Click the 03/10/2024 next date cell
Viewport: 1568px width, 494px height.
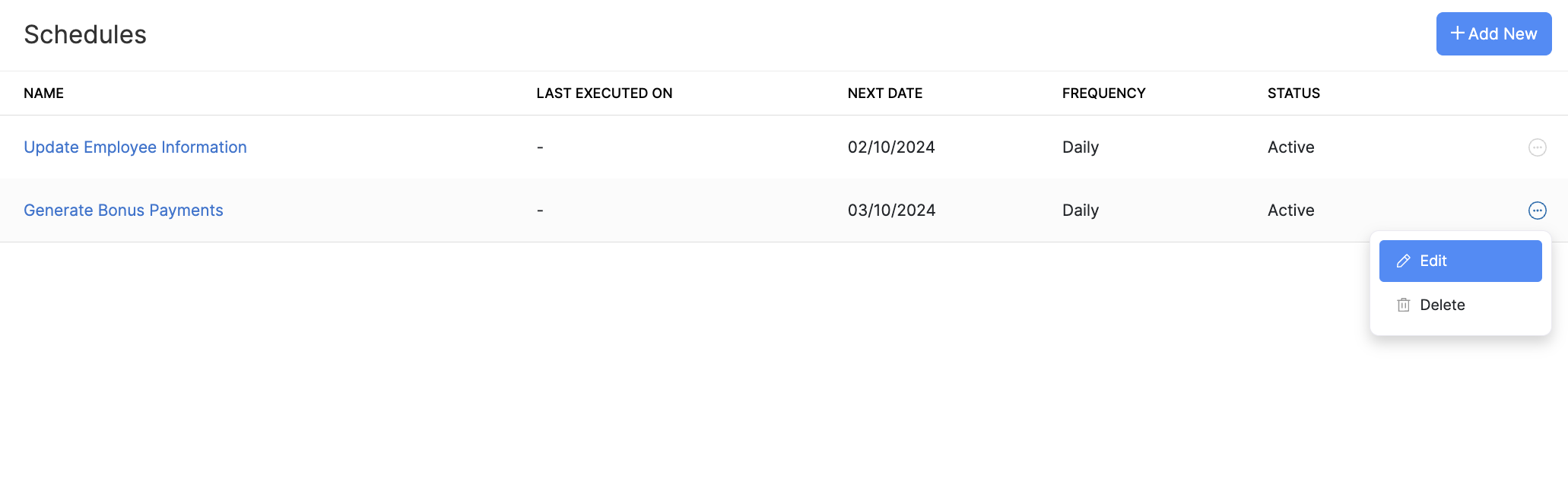click(x=891, y=211)
